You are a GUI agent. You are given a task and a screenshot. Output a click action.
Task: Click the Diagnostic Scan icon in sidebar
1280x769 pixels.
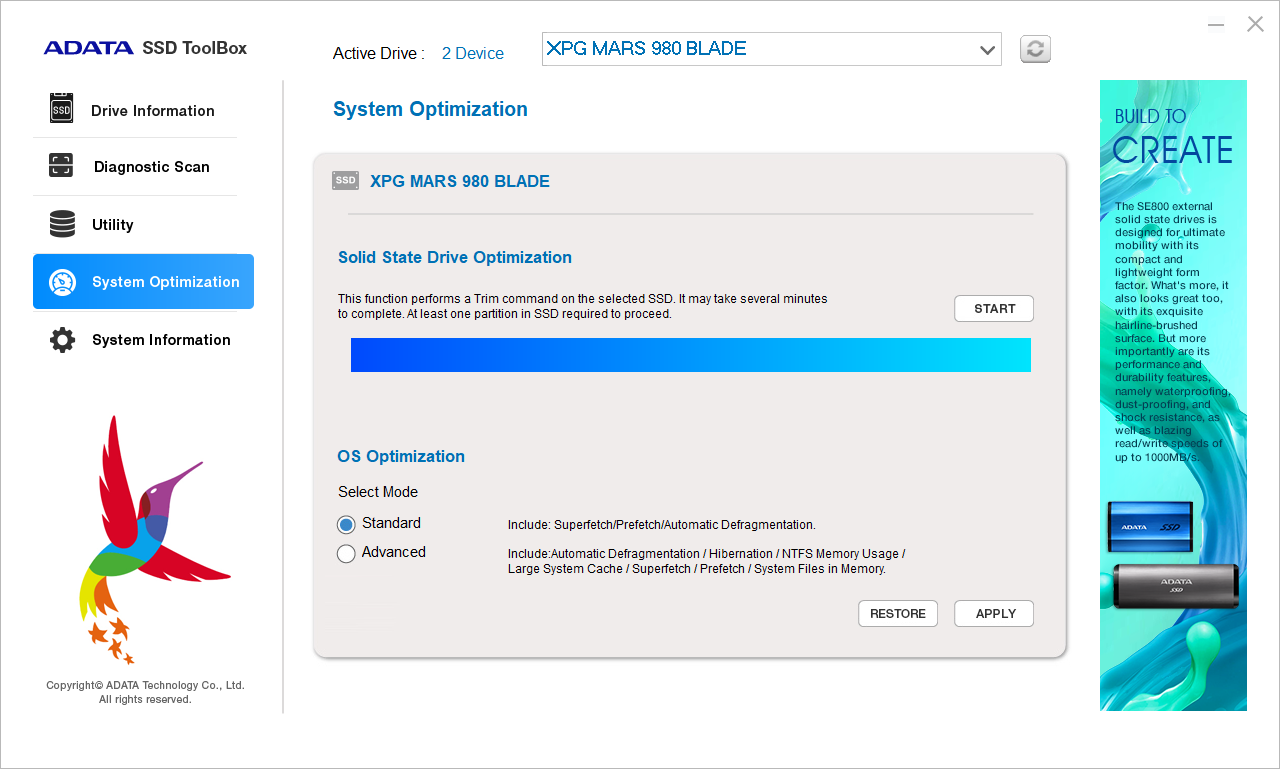point(61,166)
